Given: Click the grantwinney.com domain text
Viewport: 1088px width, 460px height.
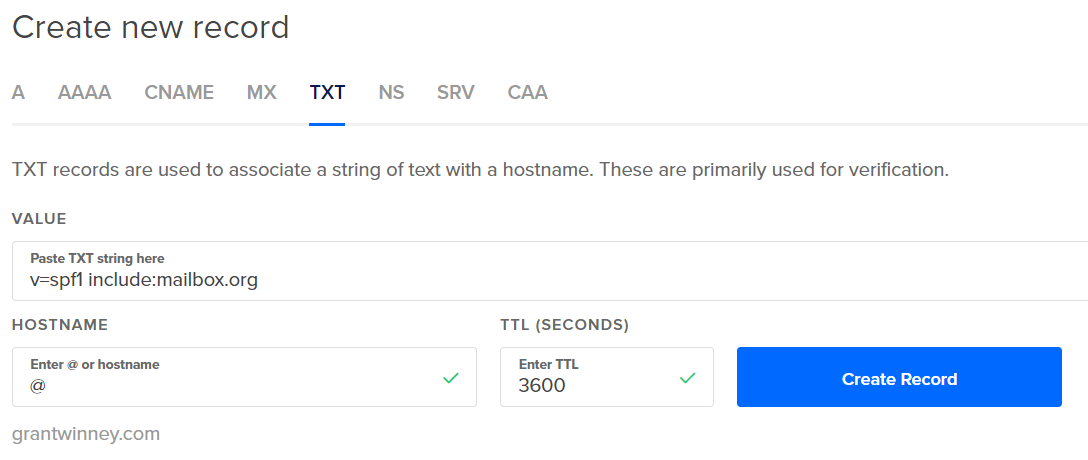Looking at the screenshot, I should tap(86, 434).
